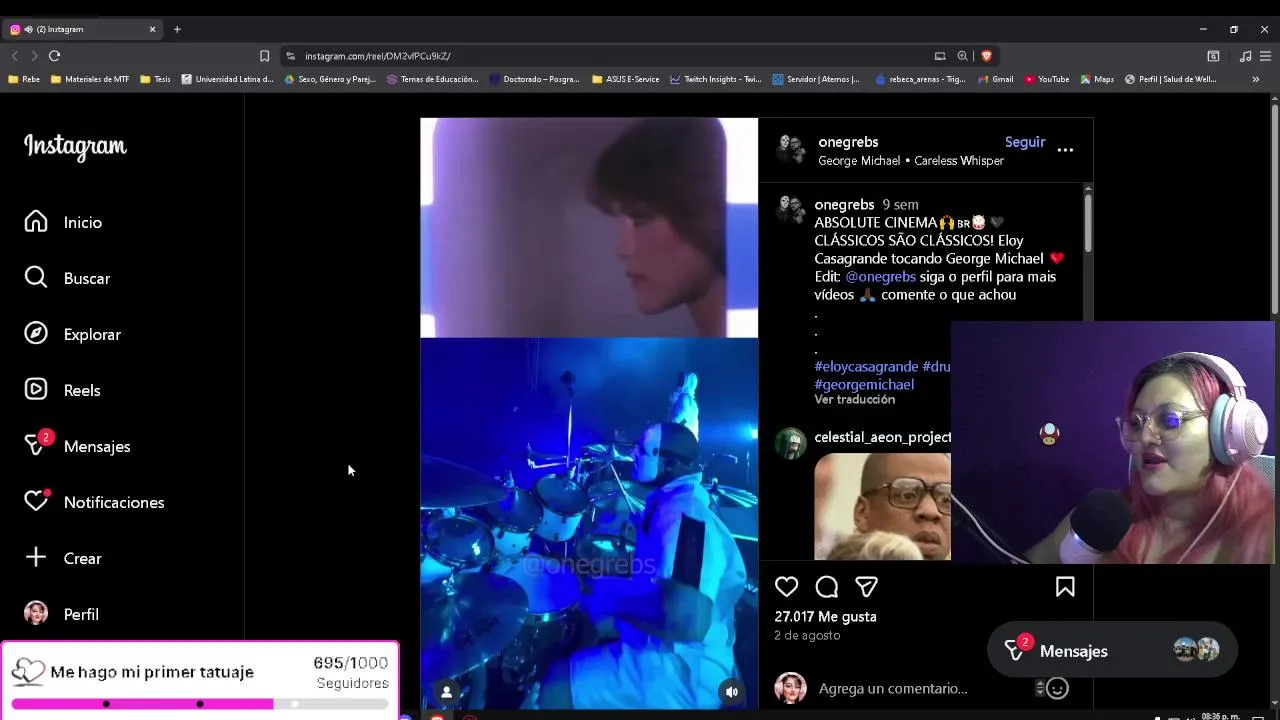This screenshot has height=720, width=1280.
Task: Open Maps bookmark
Action: pos(1097,79)
